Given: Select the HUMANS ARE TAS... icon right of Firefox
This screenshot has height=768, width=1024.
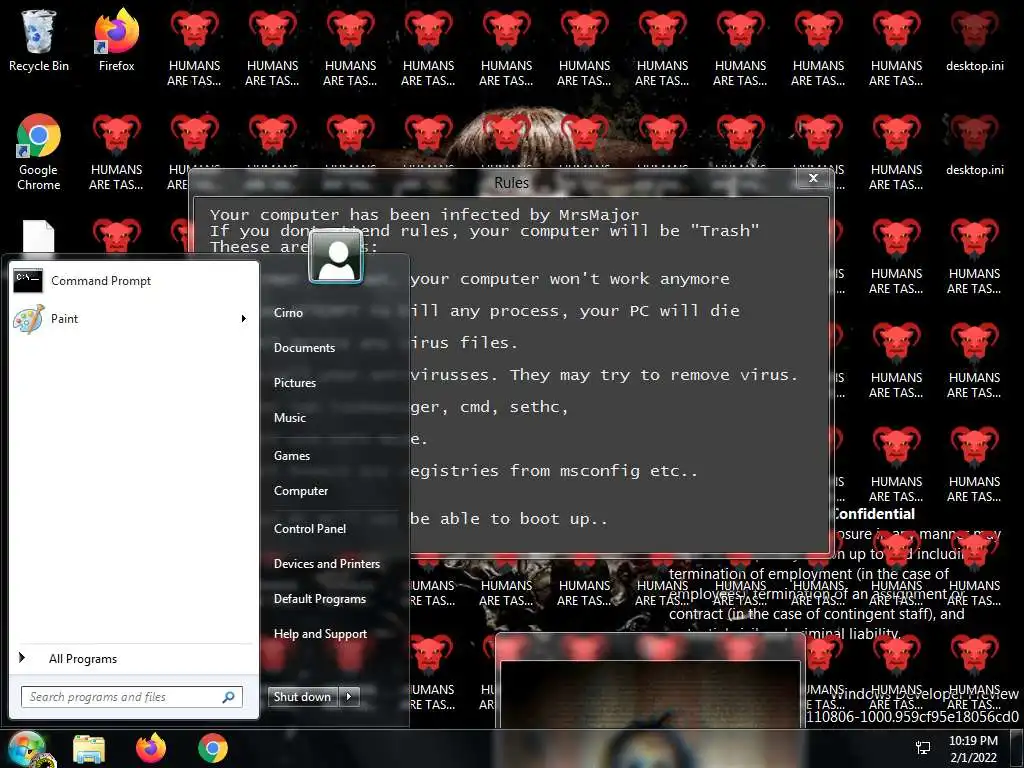Looking at the screenshot, I should (194, 47).
